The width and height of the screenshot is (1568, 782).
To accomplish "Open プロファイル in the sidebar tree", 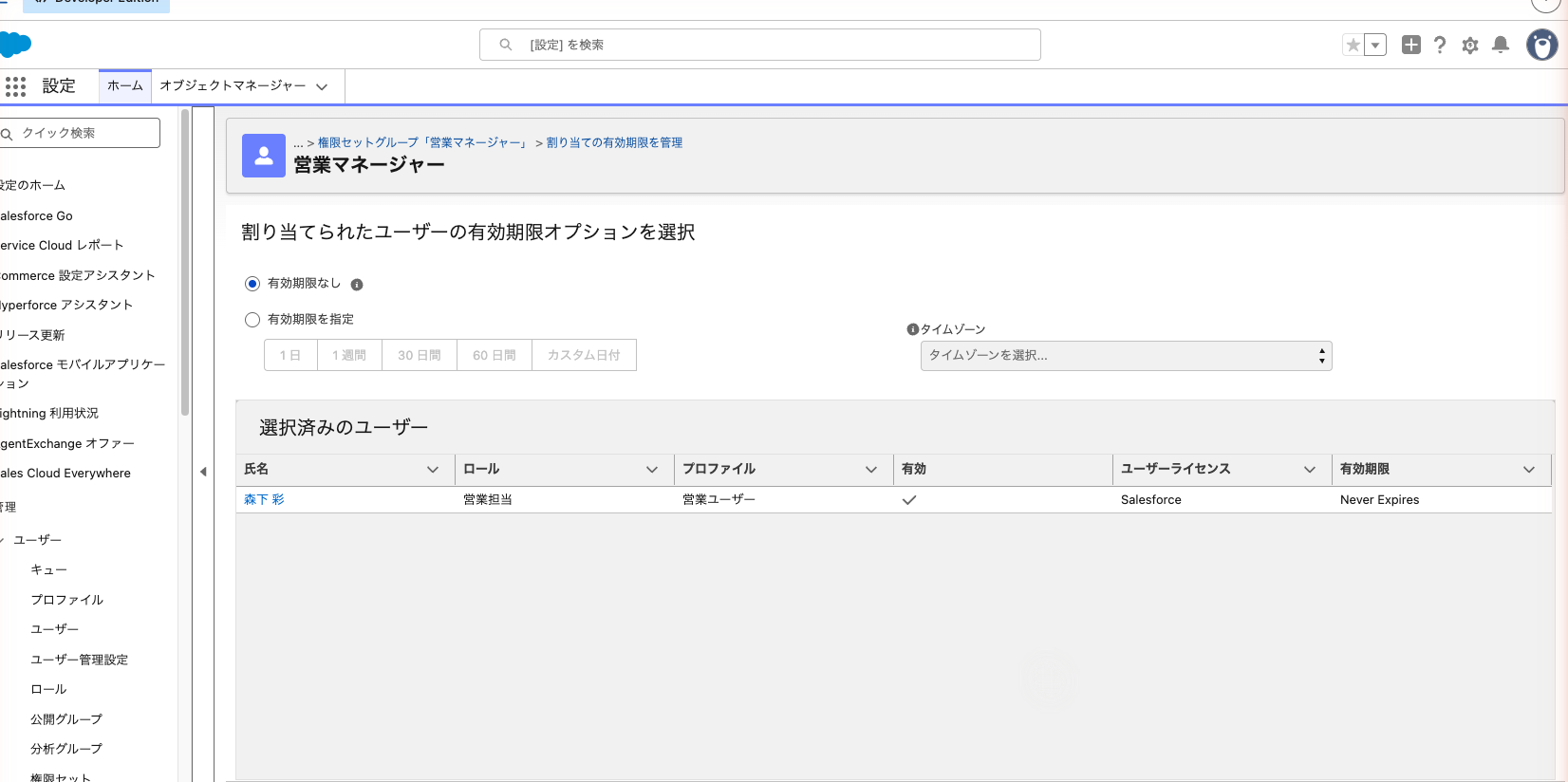I will (66, 600).
